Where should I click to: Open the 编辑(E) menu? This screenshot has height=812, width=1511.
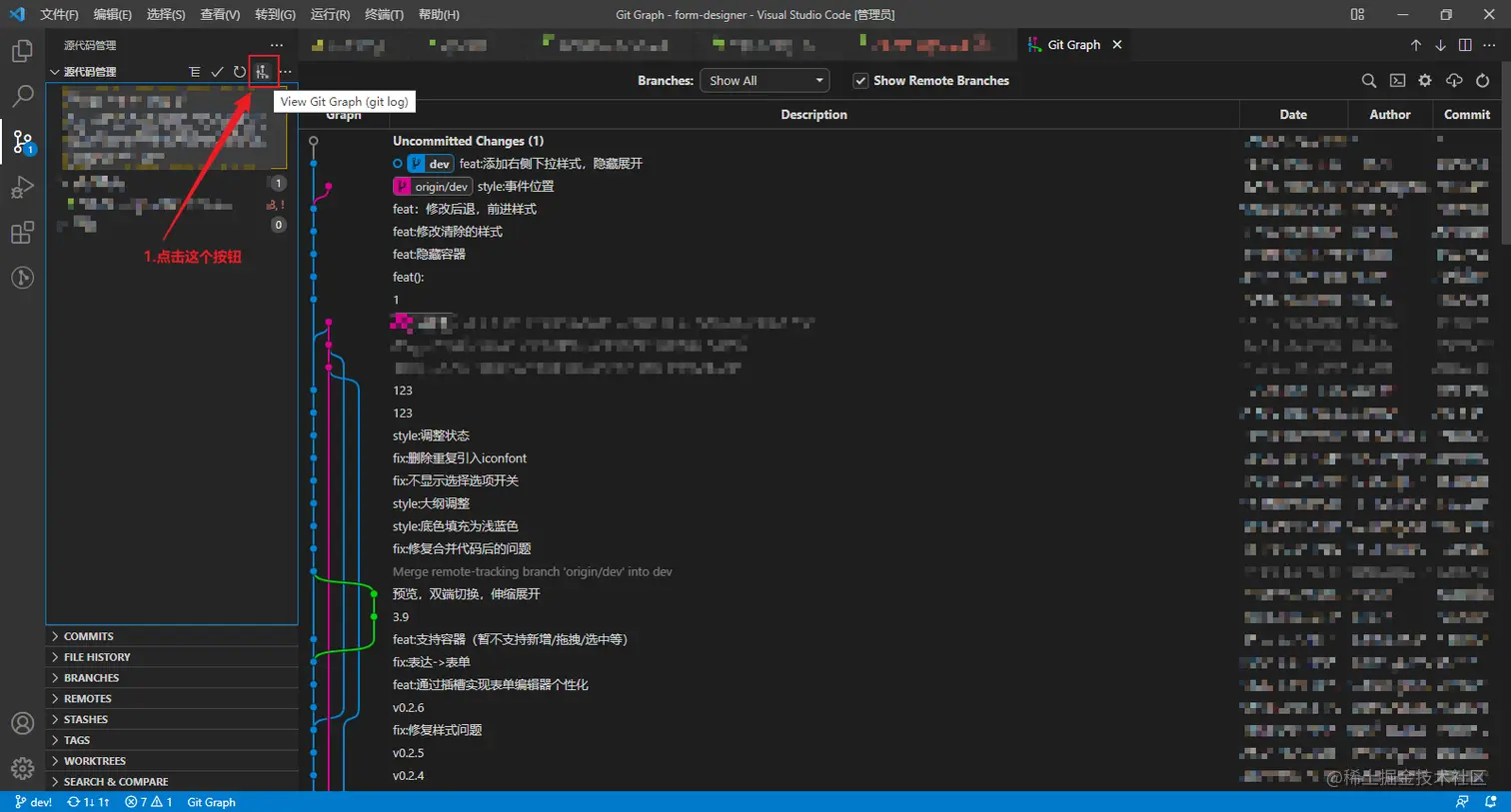click(x=112, y=15)
